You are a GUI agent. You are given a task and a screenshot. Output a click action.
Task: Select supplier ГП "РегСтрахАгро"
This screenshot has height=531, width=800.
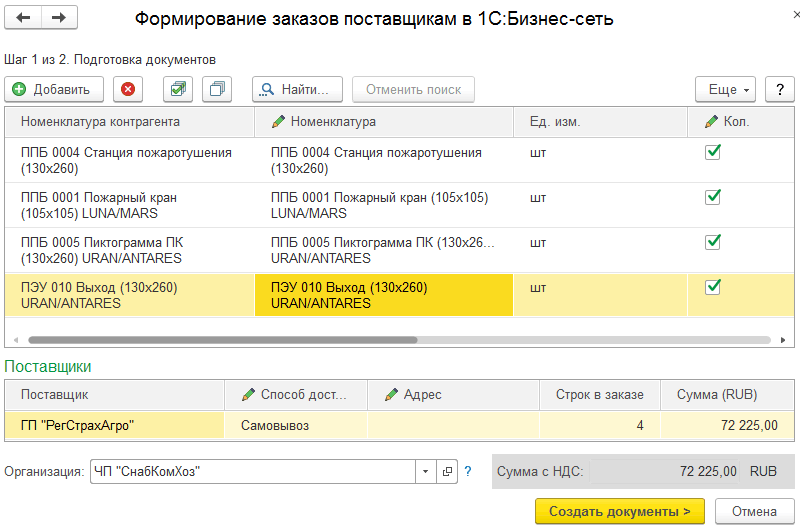coord(114,425)
